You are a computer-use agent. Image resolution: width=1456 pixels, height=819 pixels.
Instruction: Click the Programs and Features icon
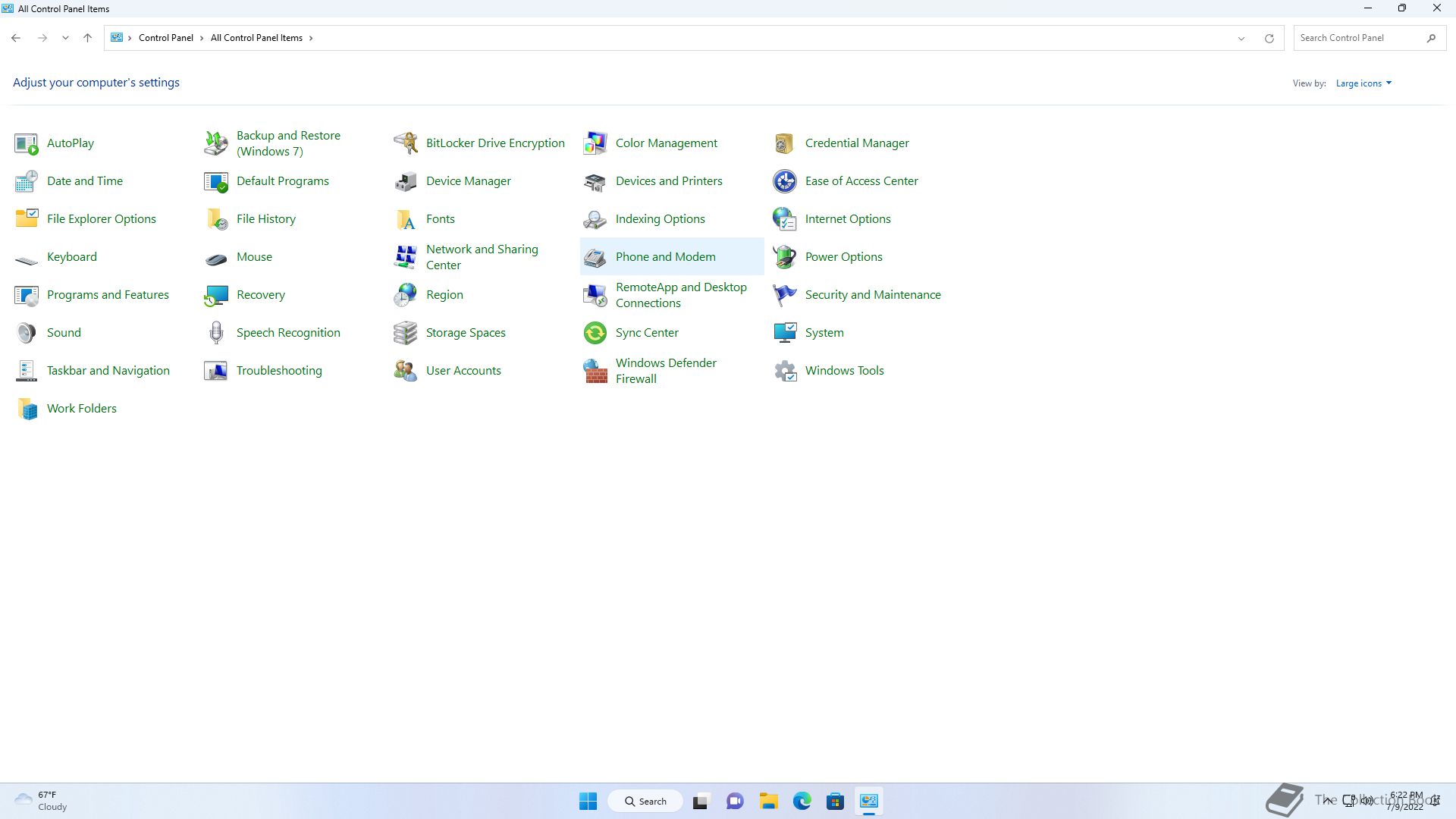(27, 295)
